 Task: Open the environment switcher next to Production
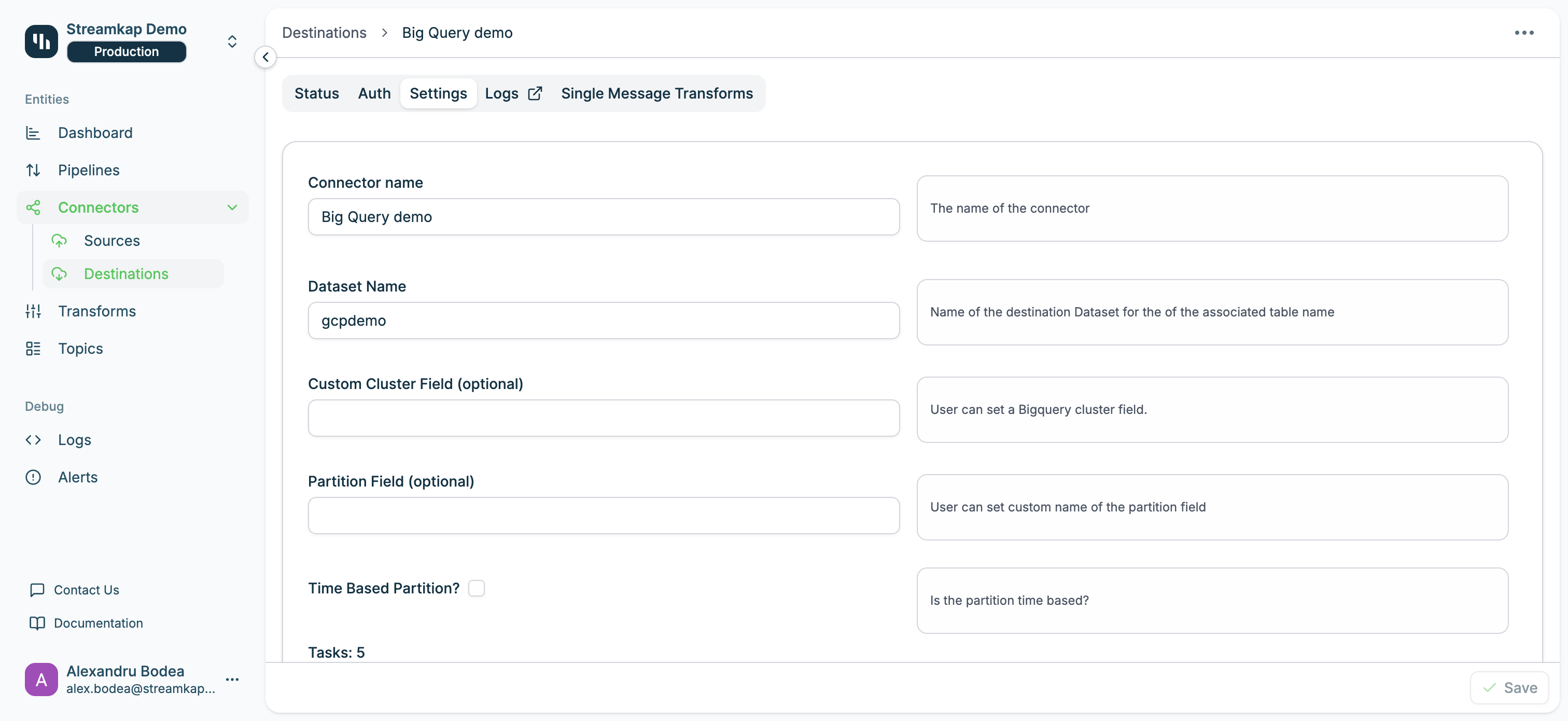click(x=232, y=41)
